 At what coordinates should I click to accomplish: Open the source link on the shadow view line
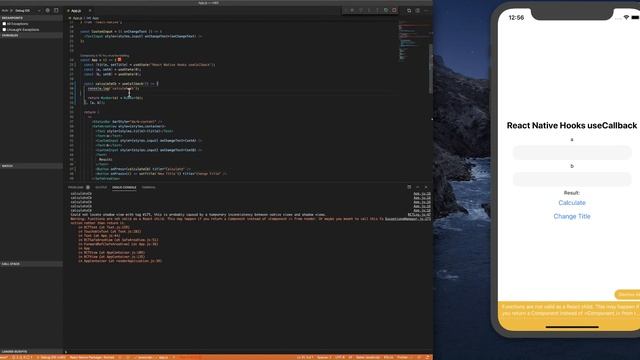pos(419,215)
